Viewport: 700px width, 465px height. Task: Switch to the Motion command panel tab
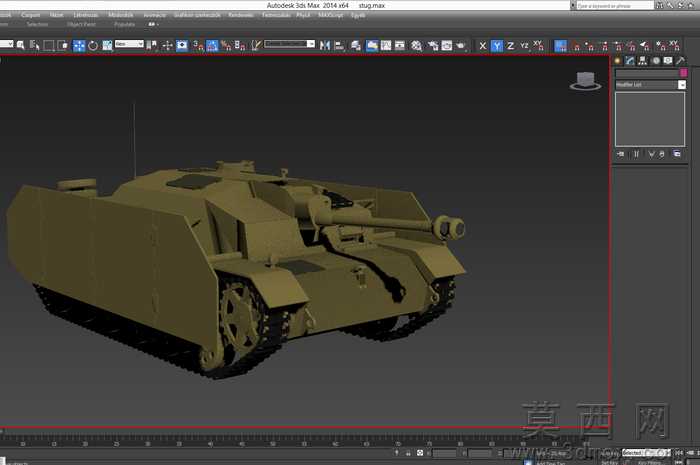(x=655, y=60)
